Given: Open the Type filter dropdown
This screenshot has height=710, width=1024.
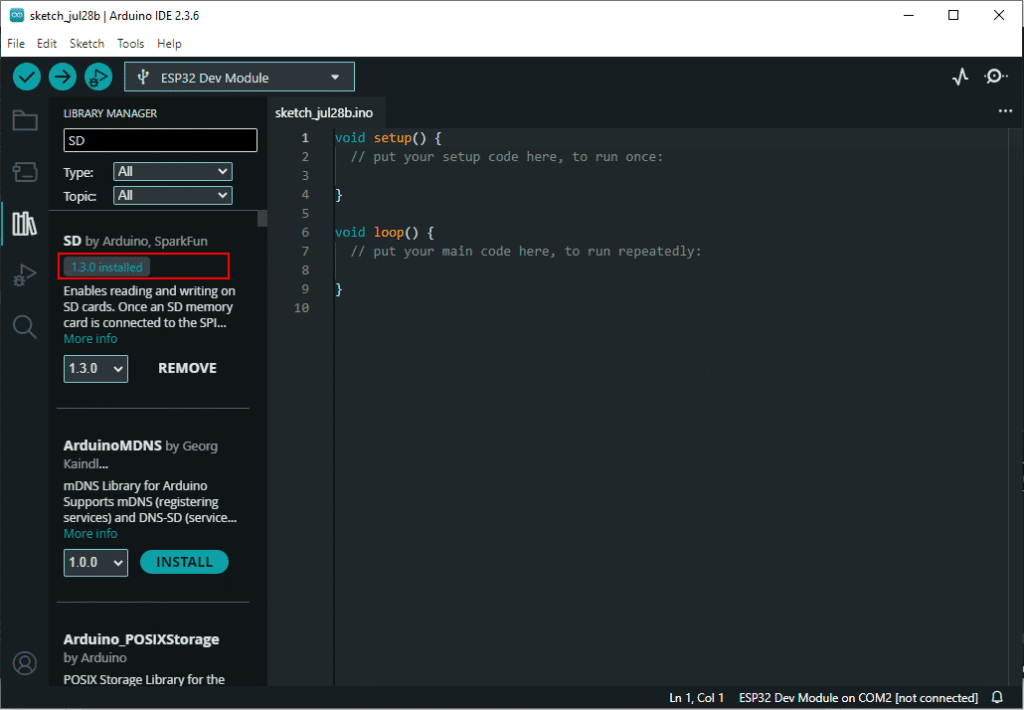Looking at the screenshot, I should tap(172, 171).
